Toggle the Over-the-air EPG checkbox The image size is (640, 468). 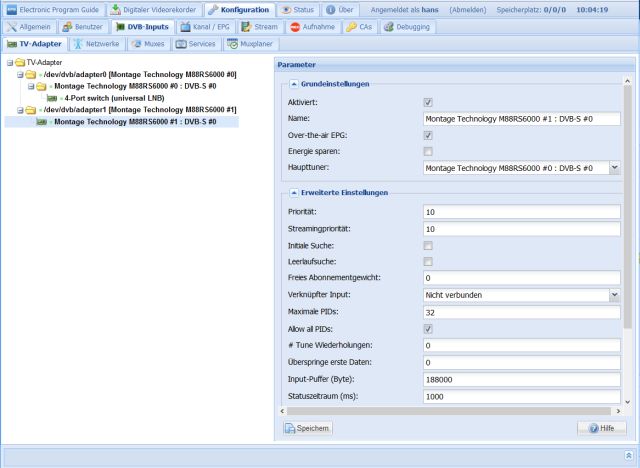coord(428,135)
